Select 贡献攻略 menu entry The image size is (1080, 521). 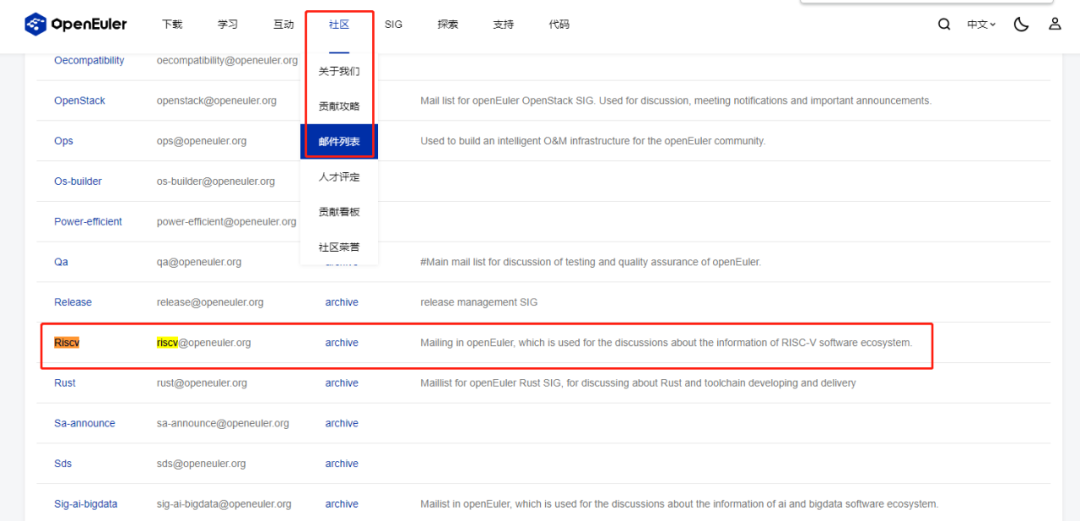[339, 106]
